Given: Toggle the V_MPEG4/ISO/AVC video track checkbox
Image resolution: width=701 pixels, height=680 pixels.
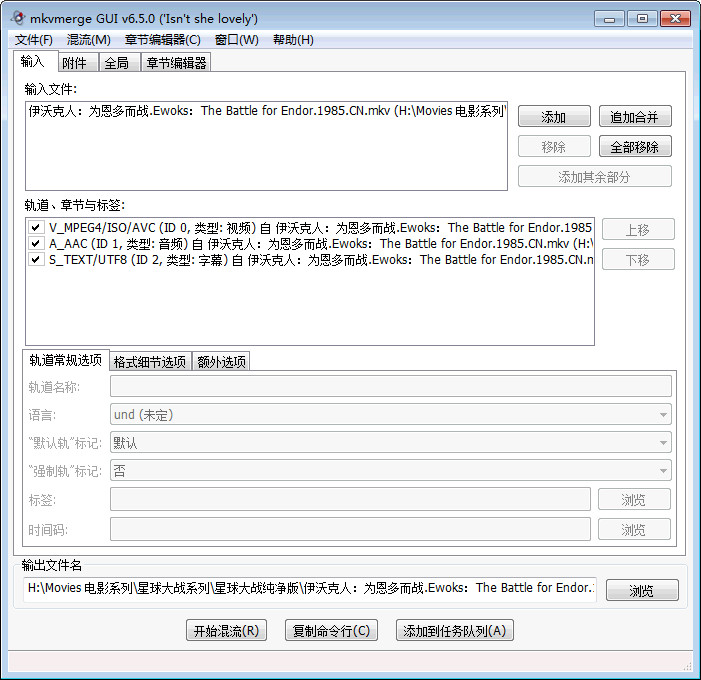Looking at the screenshot, I should pos(35,228).
